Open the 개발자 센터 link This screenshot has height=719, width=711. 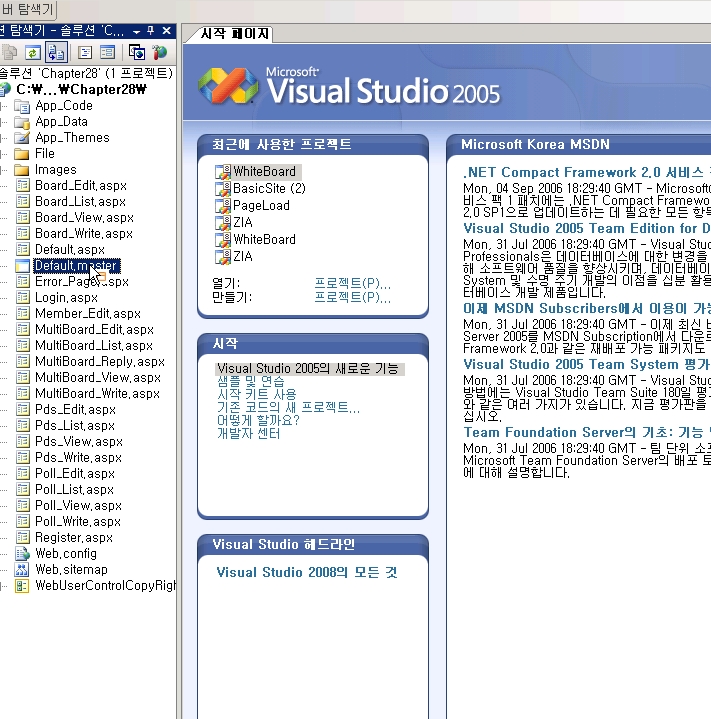point(248,433)
